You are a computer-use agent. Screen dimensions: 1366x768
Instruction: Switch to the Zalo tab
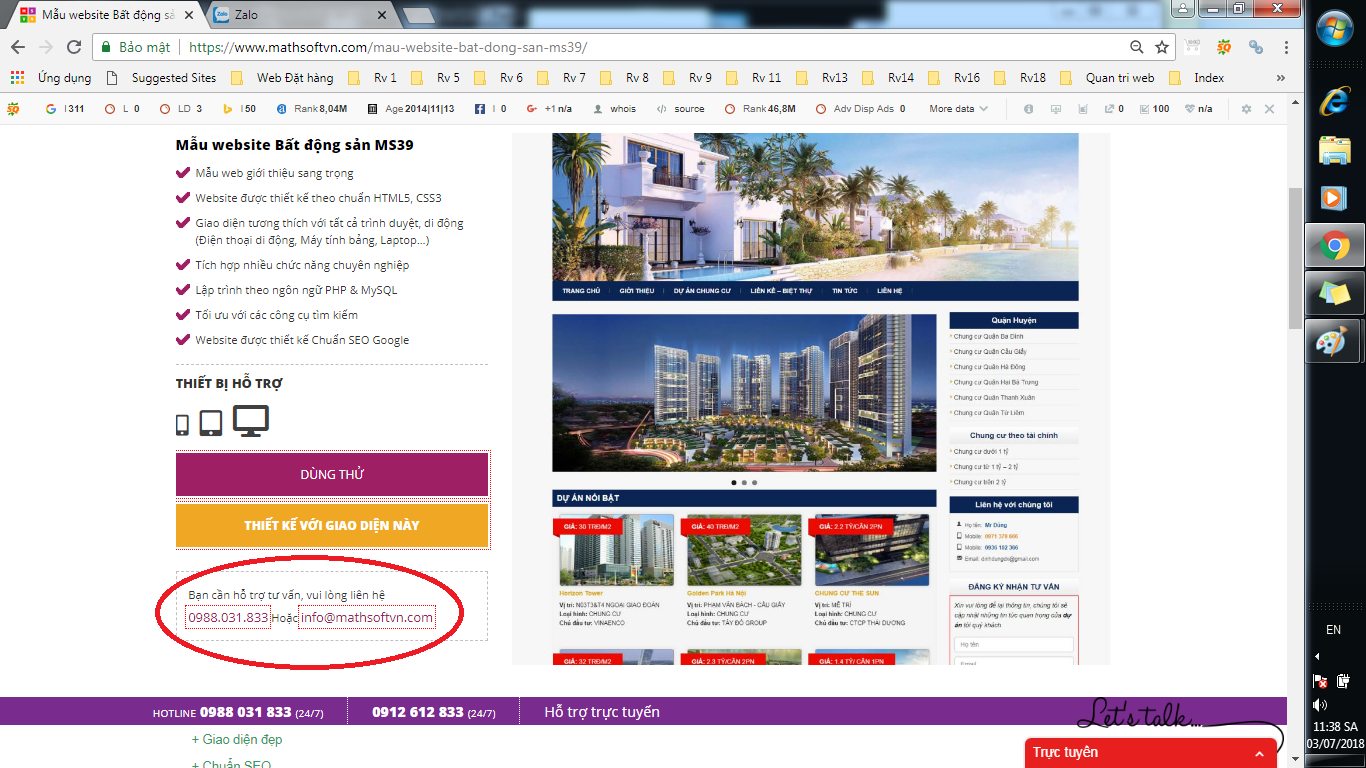[x=298, y=15]
